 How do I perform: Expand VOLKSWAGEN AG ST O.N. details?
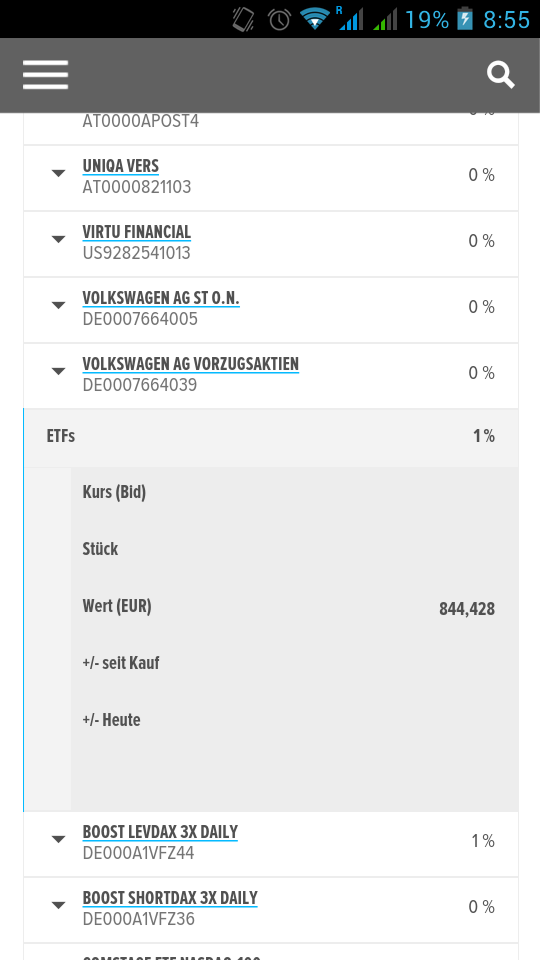pyautogui.click(x=58, y=305)
